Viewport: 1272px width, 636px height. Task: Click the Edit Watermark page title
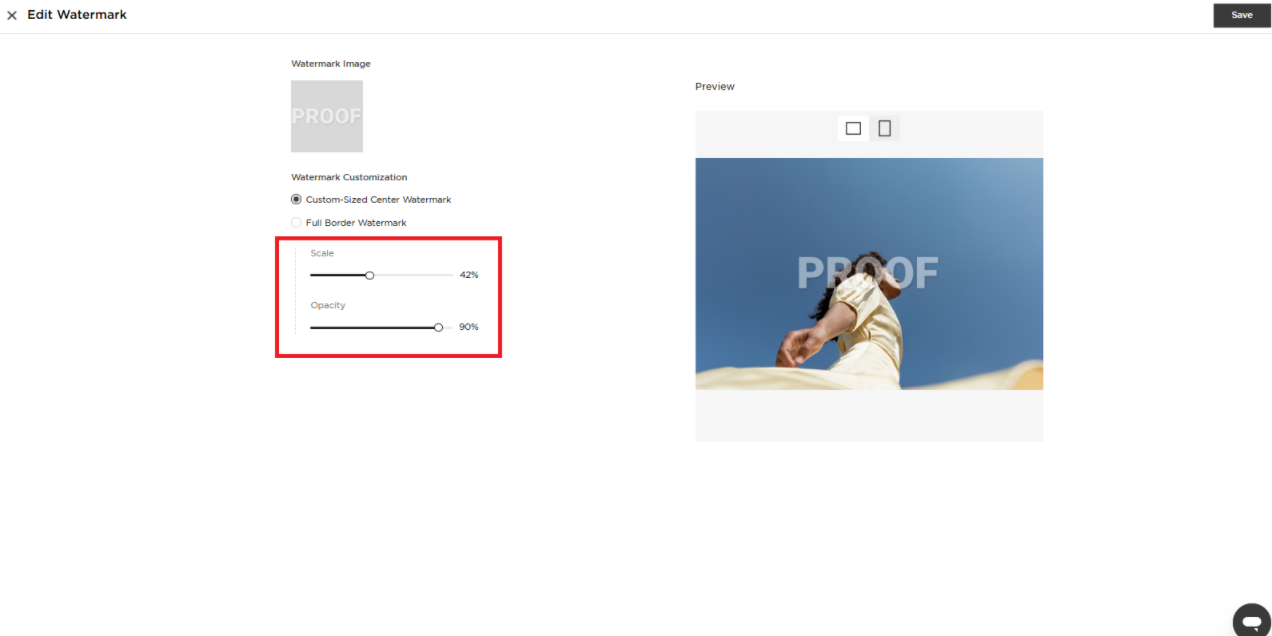(x=77, y=15)
